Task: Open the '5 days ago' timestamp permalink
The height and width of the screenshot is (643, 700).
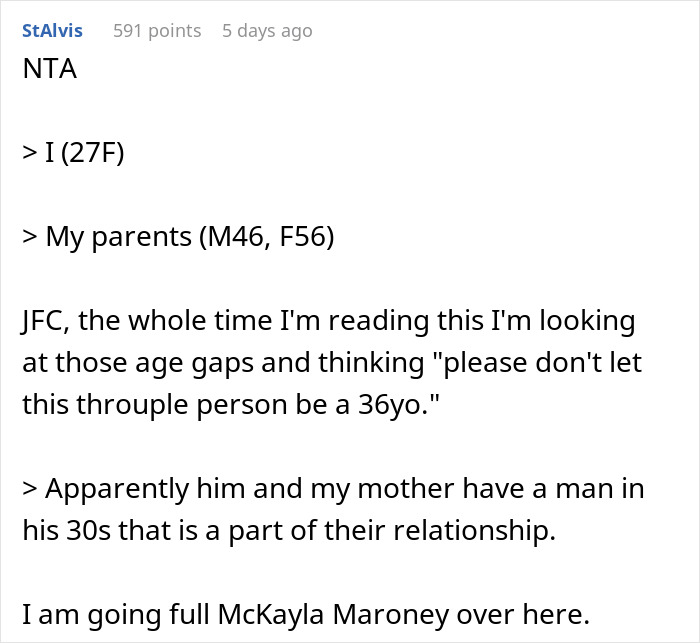Action: click(x=267, y=31)
